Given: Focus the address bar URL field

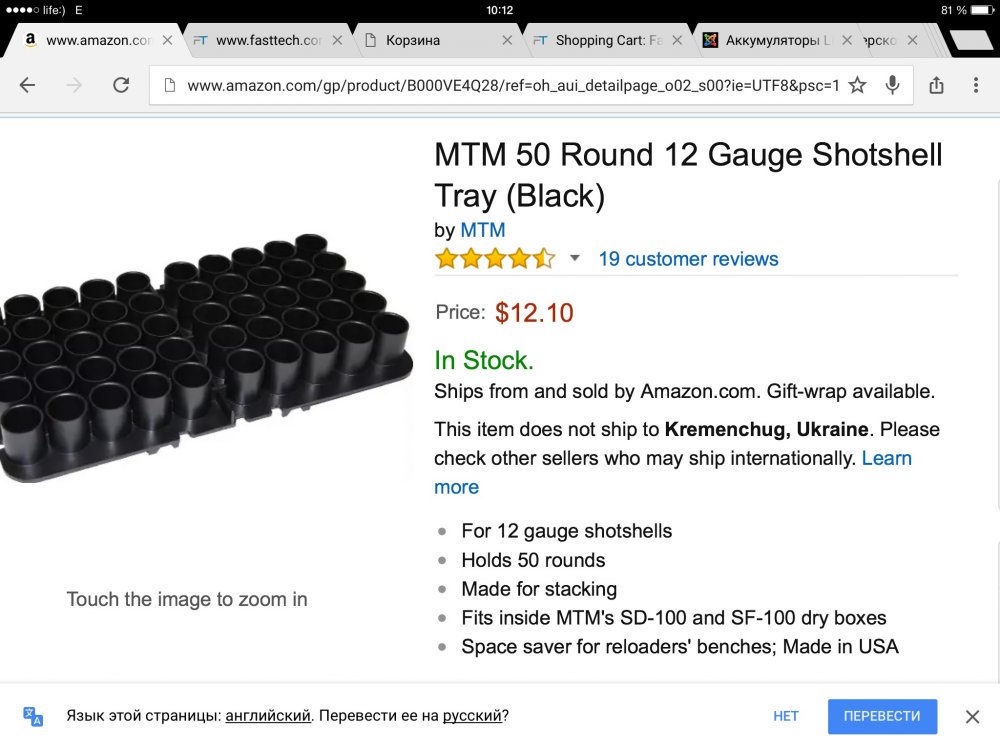Looking at the screenshot, I should tap(510, 85).
